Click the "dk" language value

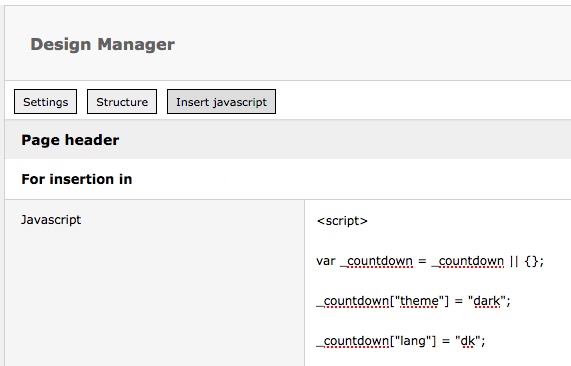[x=468, y=341]
